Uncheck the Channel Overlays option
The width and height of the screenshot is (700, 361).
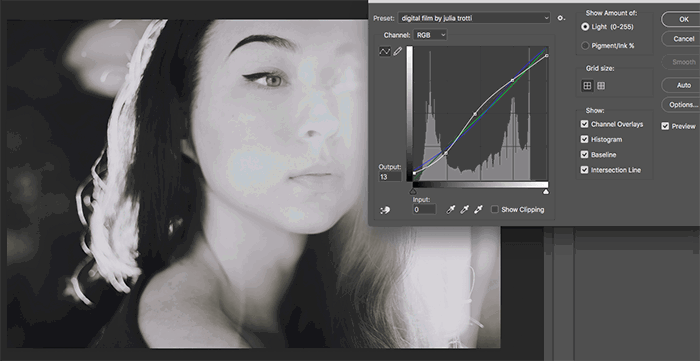[x=584, y=124]
